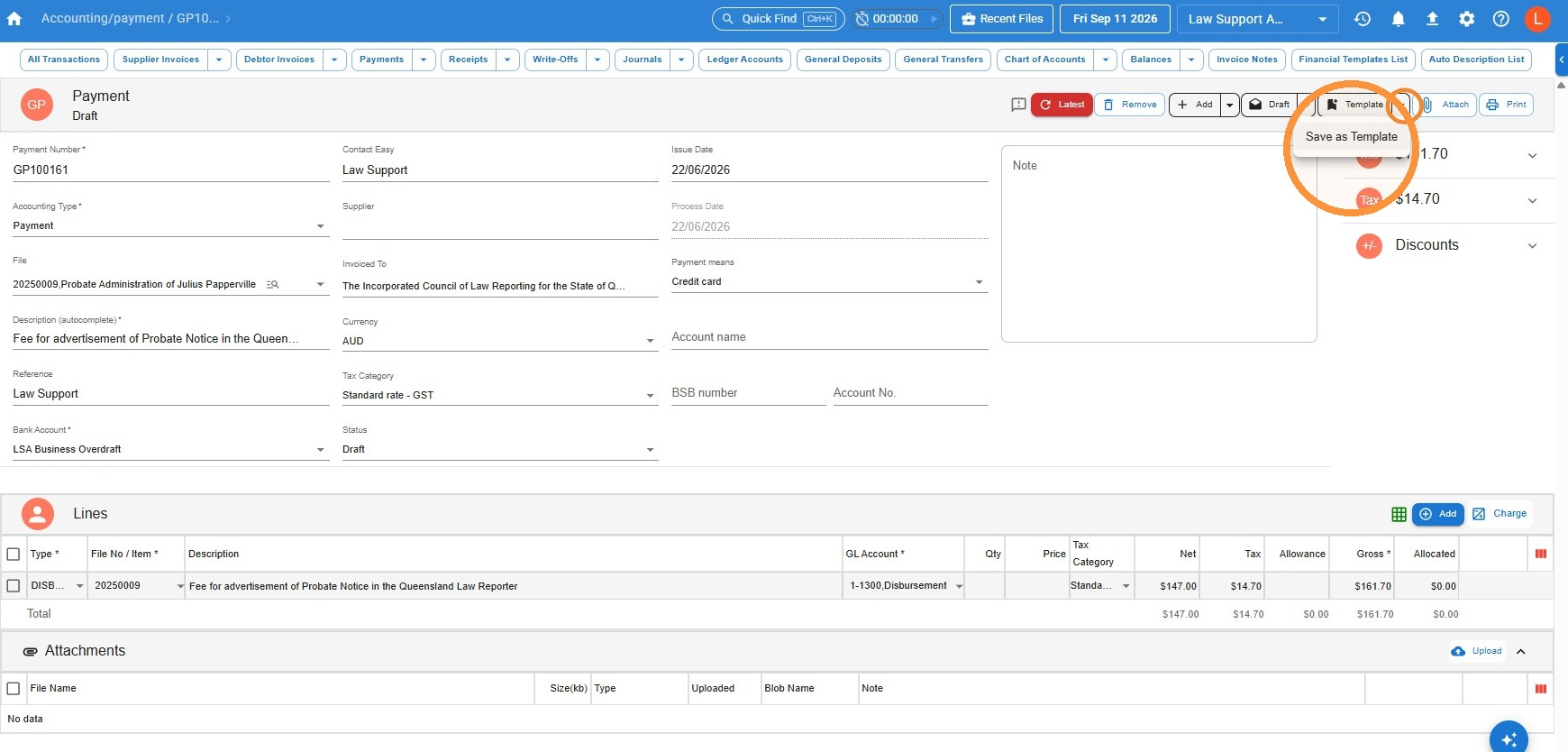Image resolution: width=1568 pixels, height=752 pixels.
Task: Click the Charge button in Lines
Action: [x=1500, y=514]
